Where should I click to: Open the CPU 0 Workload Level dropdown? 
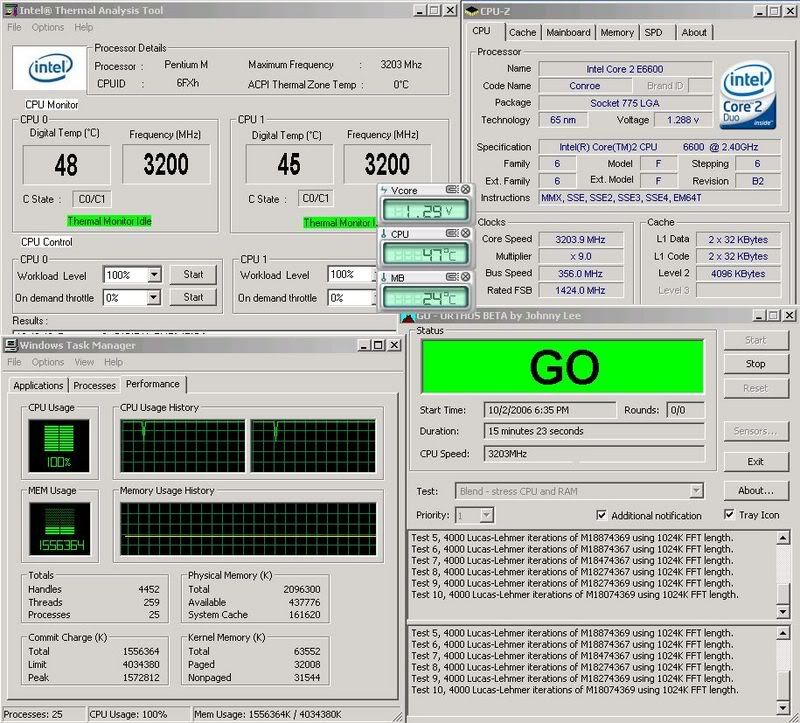click(x=154, y=275)
